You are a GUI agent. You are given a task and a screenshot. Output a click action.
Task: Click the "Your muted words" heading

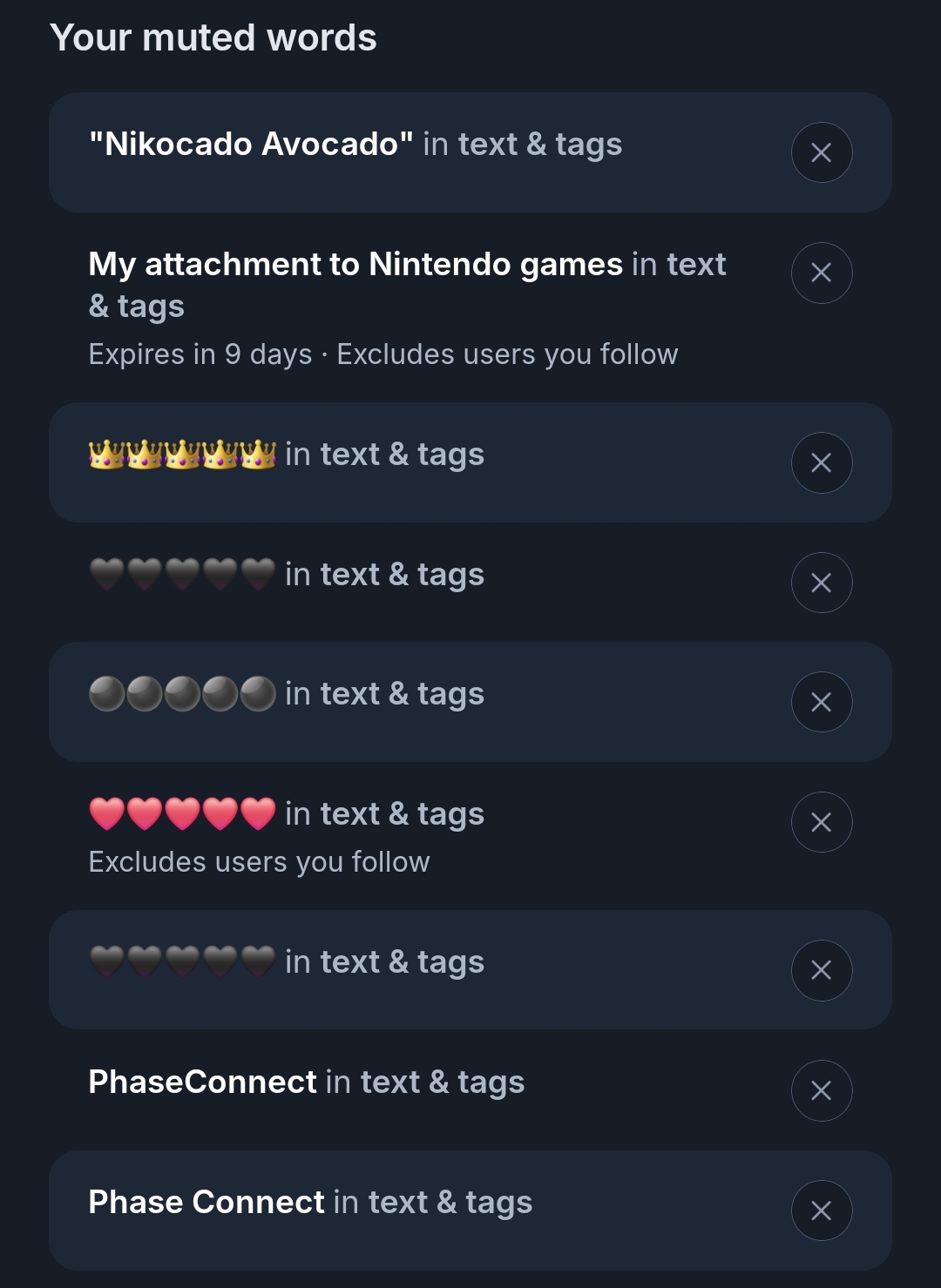click(213, 38)
